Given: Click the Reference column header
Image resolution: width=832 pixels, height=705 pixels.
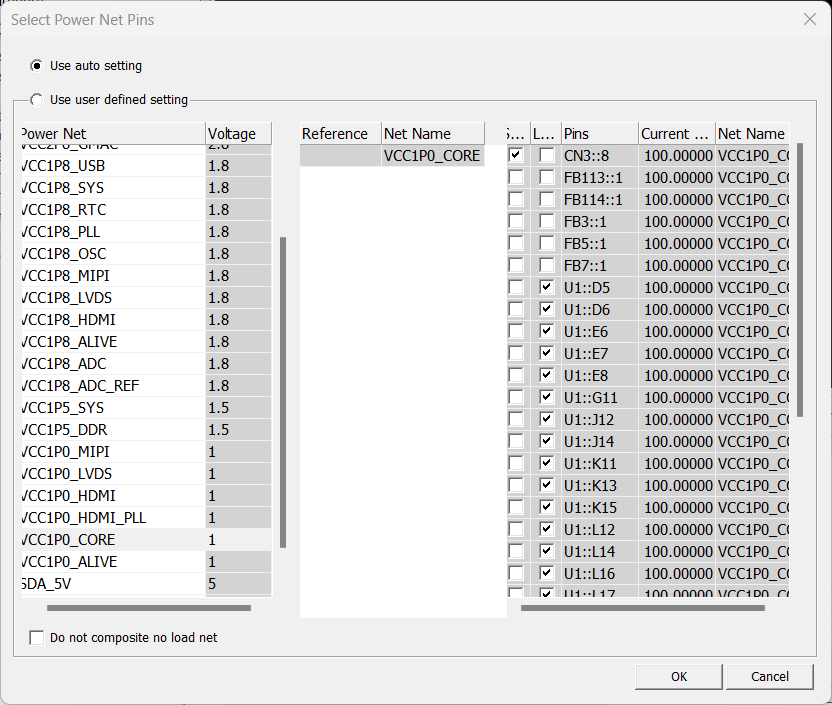Looking at the screenshot, I should pyautogui.click(x=340, y=134).
